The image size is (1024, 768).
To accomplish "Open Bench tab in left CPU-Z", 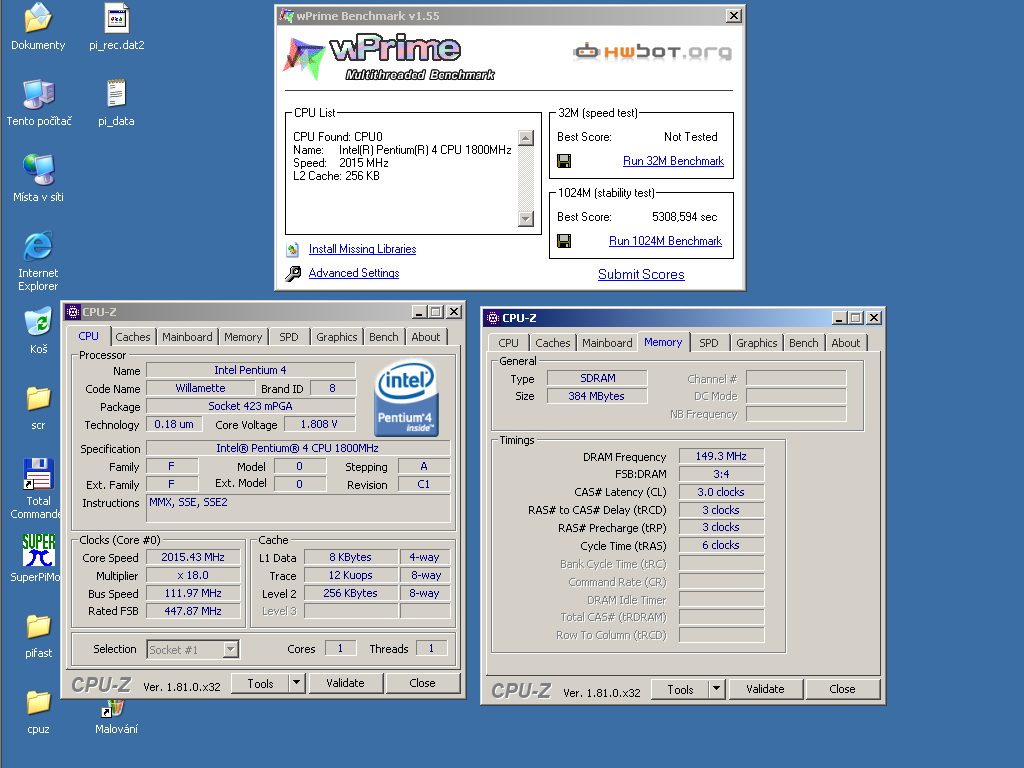I will [383, 337].
